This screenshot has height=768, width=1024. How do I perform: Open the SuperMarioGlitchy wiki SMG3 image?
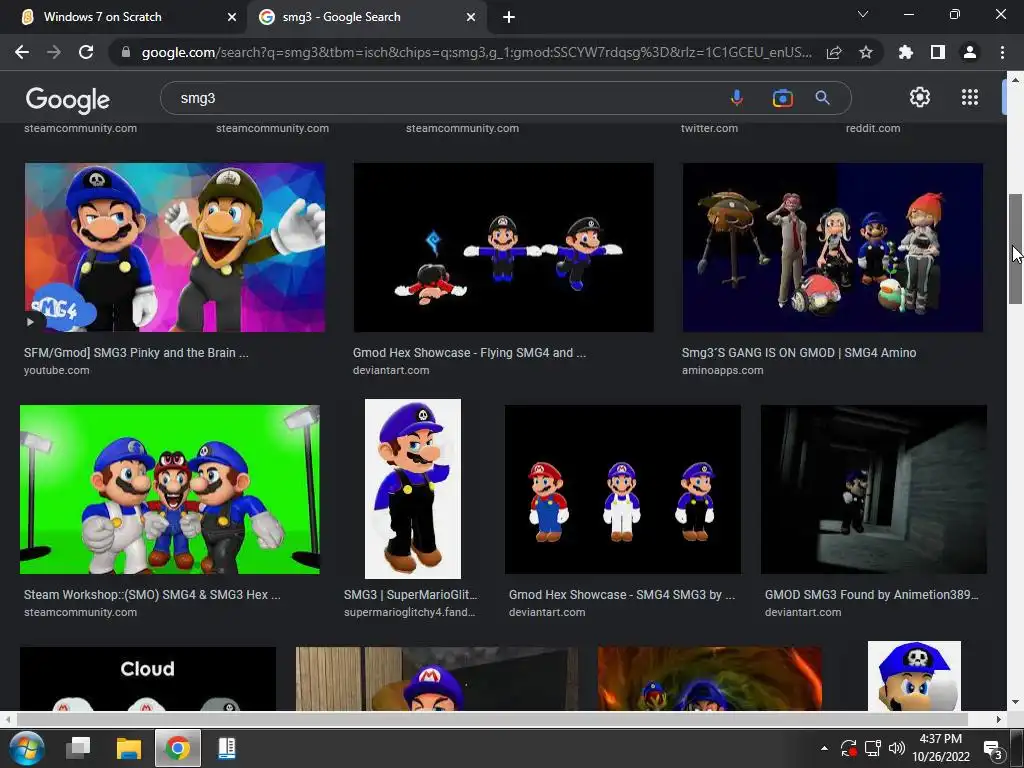coord(413,489)
